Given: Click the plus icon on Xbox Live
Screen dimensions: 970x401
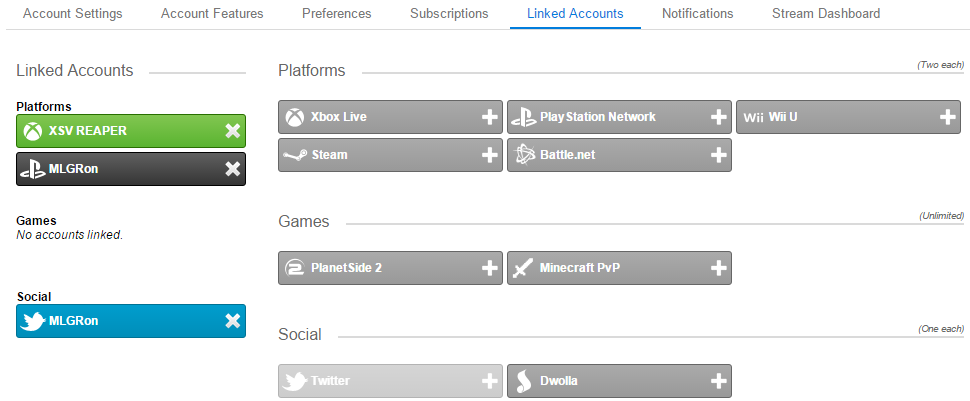Looking at the screenshot, I should 489,117.
